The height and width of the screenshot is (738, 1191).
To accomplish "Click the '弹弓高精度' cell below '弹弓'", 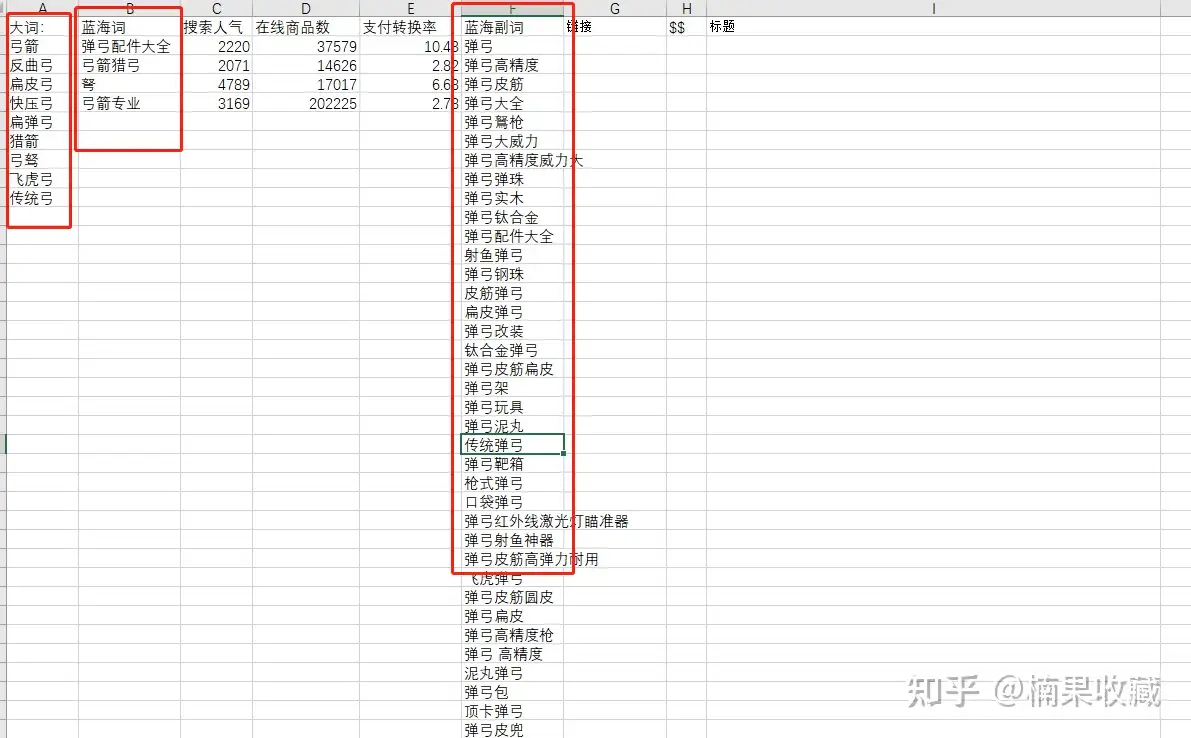I will 512,65.
